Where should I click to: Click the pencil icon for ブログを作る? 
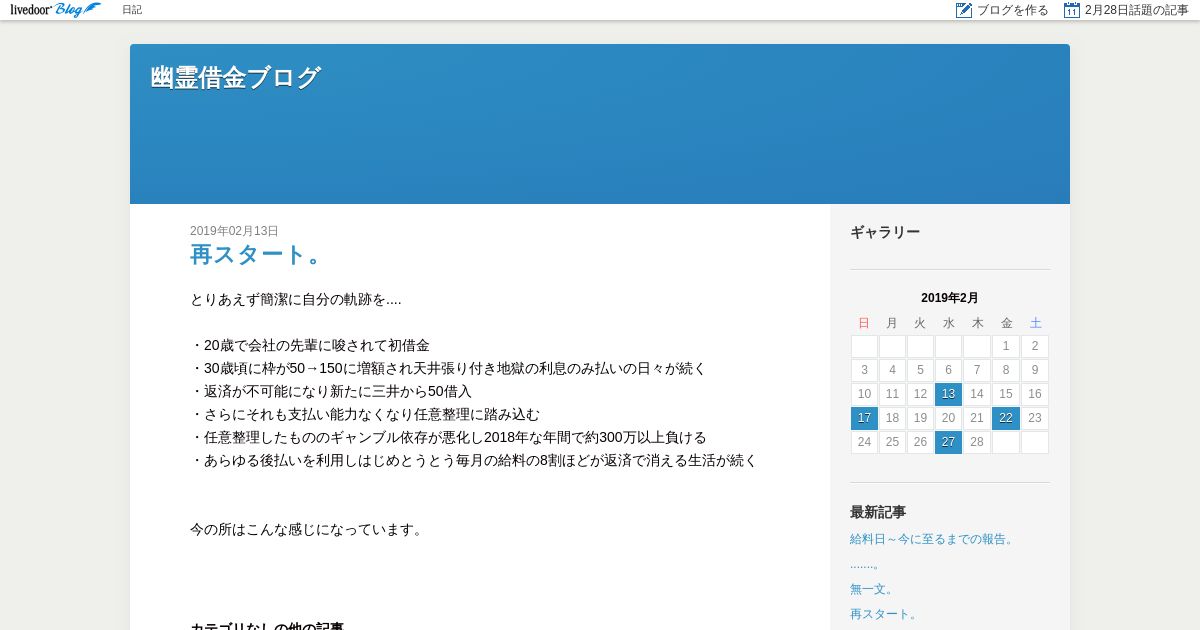pyautogui.click(x=964, y=10)
